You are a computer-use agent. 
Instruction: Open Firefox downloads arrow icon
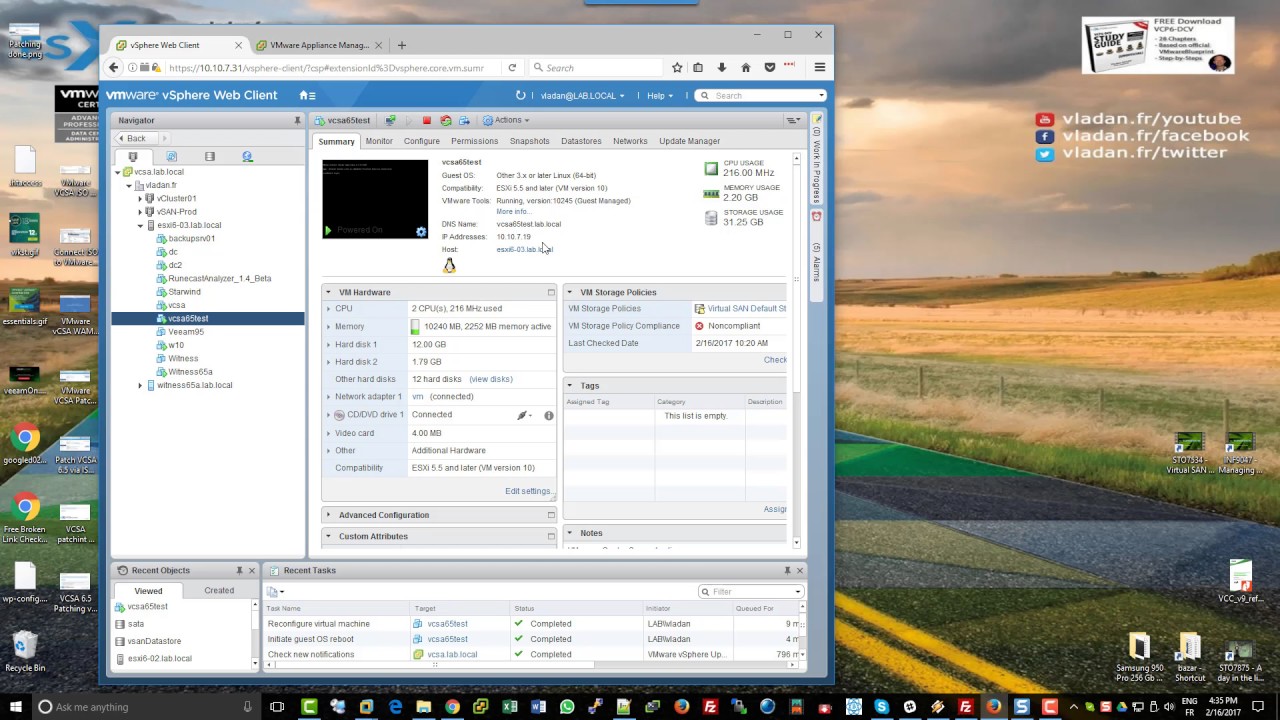coord(721,68)
